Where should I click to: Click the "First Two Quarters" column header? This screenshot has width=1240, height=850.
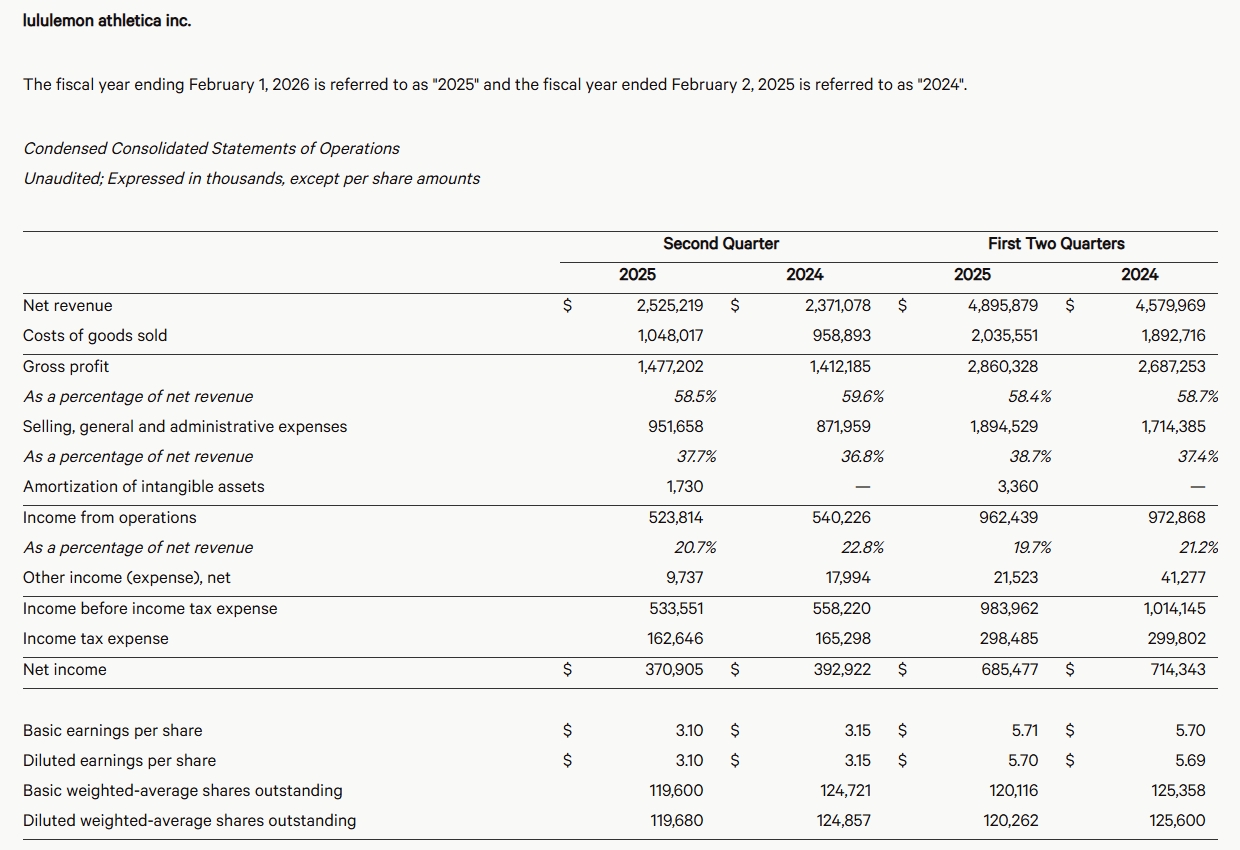[x=1056, y=243]
